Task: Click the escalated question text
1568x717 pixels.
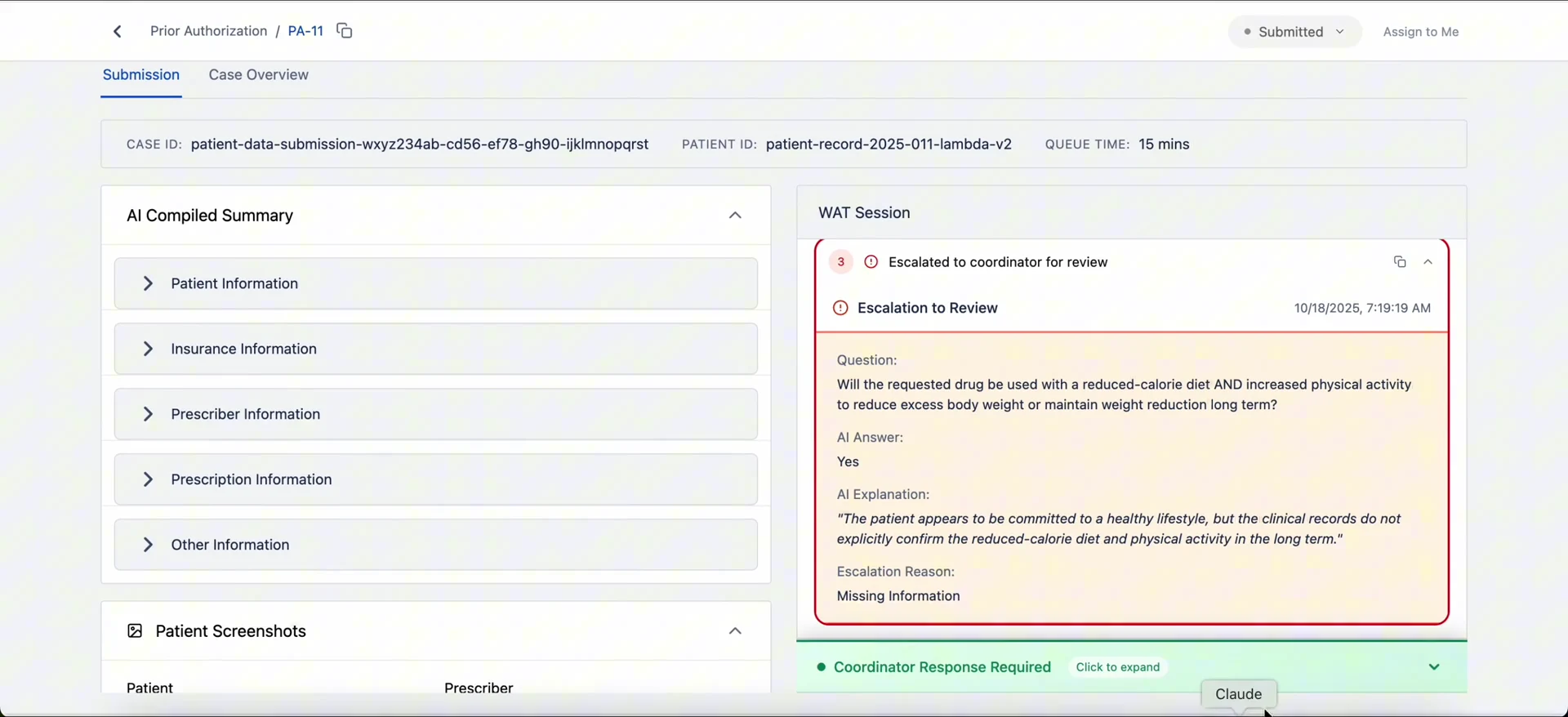Action: (1124, 394)
